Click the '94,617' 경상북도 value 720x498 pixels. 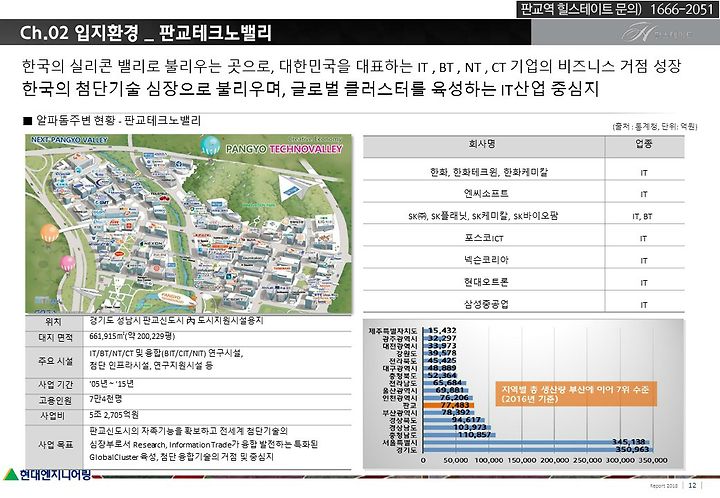(x=466, y=420)
